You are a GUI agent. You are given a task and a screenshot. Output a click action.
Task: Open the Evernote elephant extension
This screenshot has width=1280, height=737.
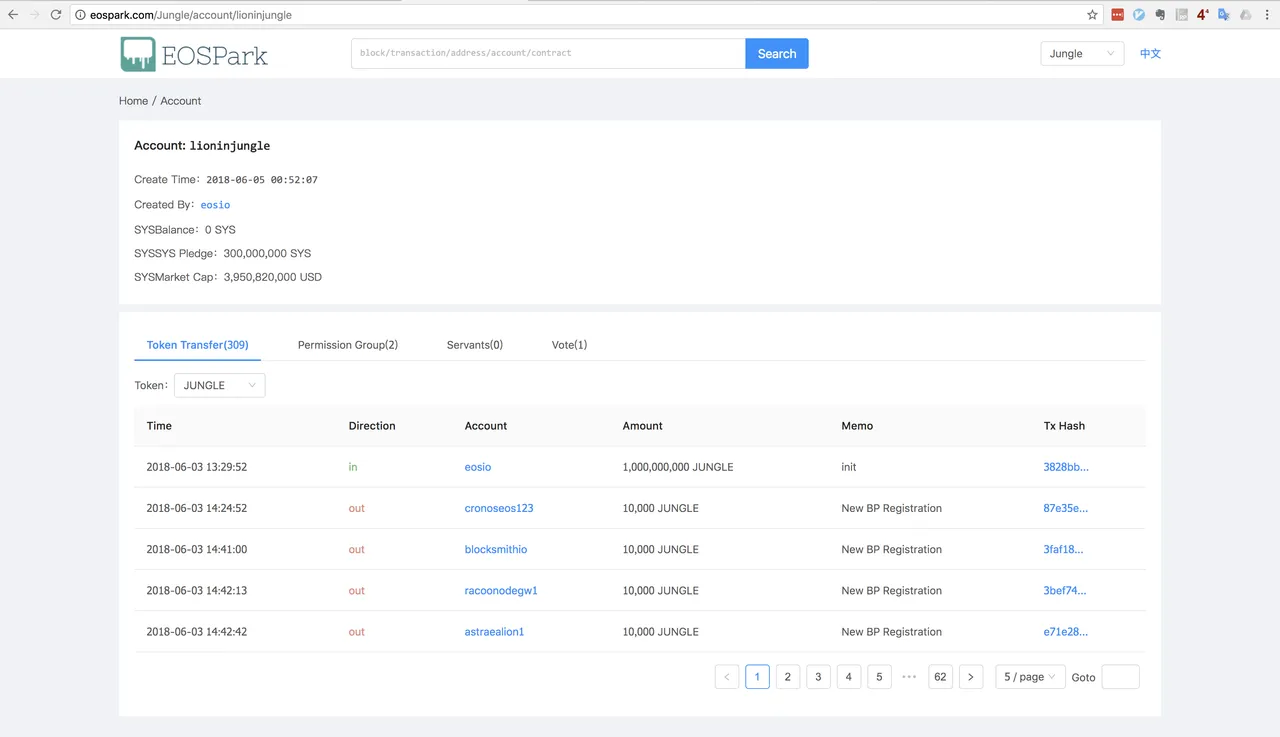click(1160, 15)
